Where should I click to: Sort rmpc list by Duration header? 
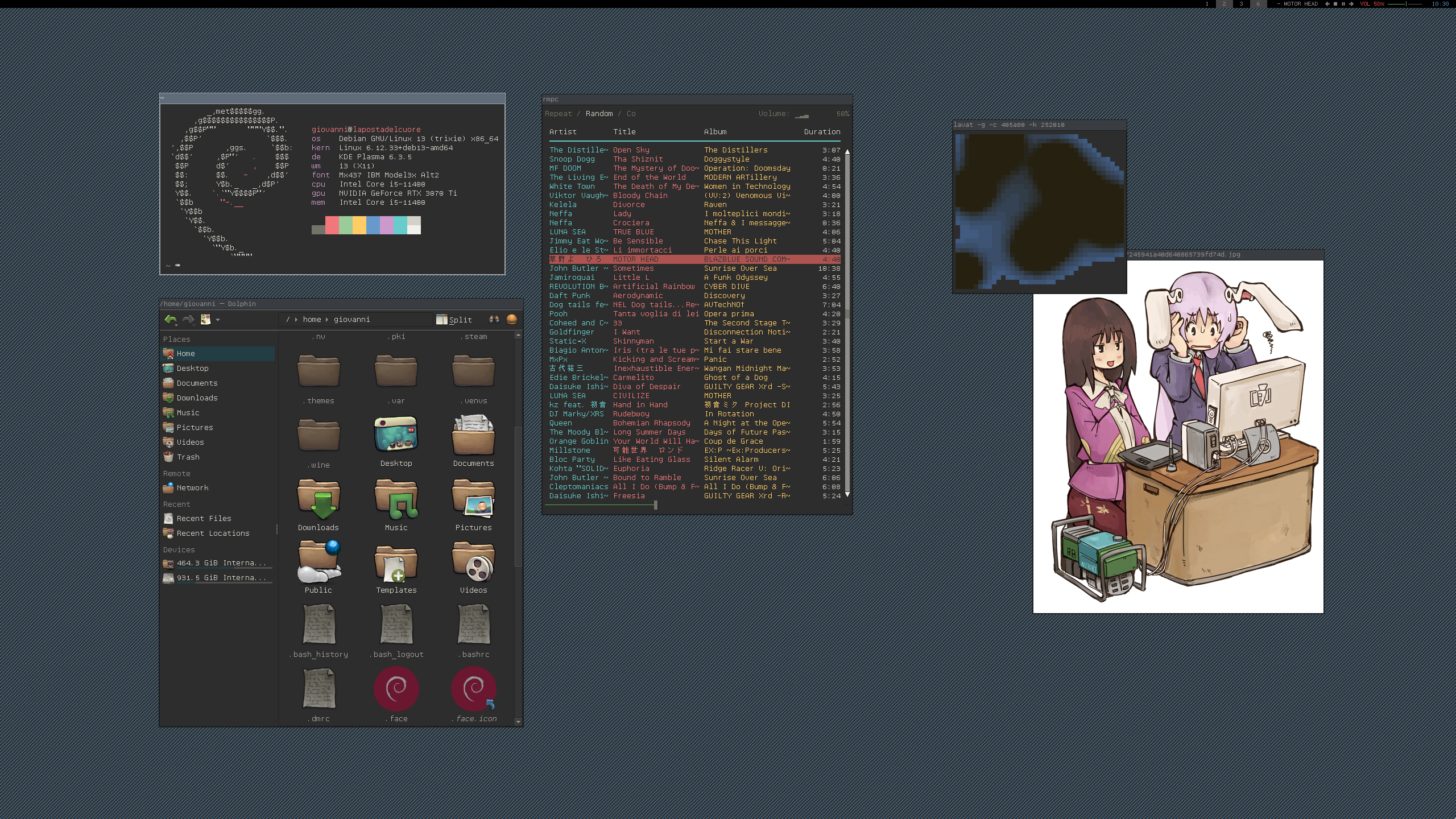pos(822,132)
